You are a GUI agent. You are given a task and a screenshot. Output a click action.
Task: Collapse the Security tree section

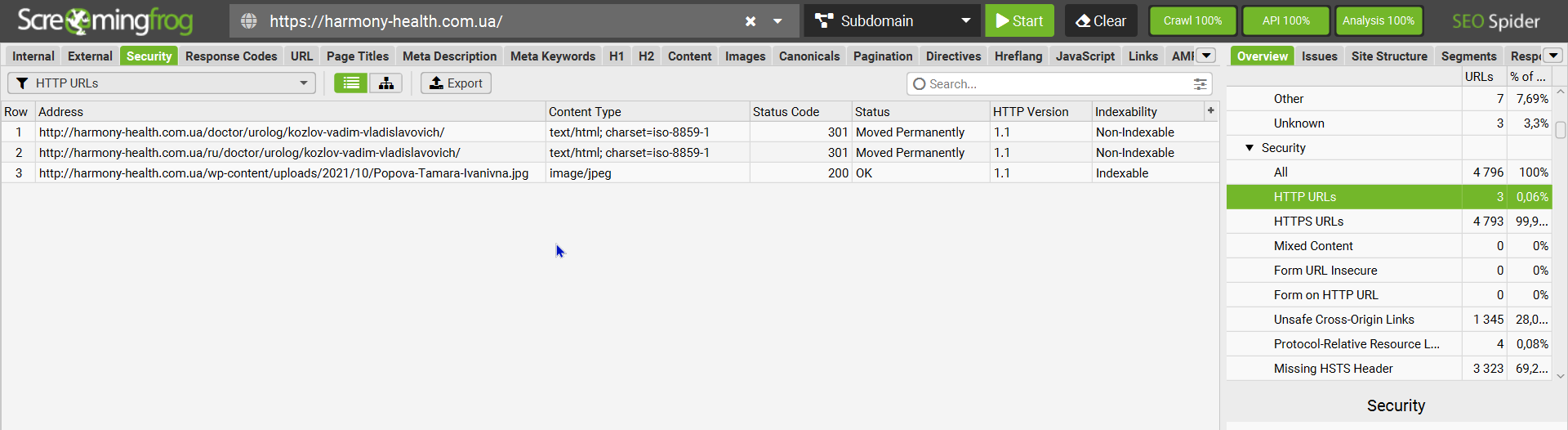(x=1249, y=148)
